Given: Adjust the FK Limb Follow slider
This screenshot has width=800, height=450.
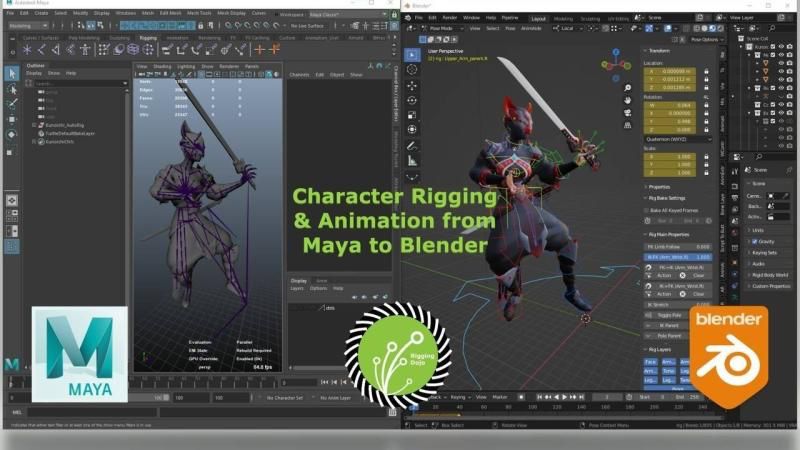Looking at the screenshot, I should [678, 247].
